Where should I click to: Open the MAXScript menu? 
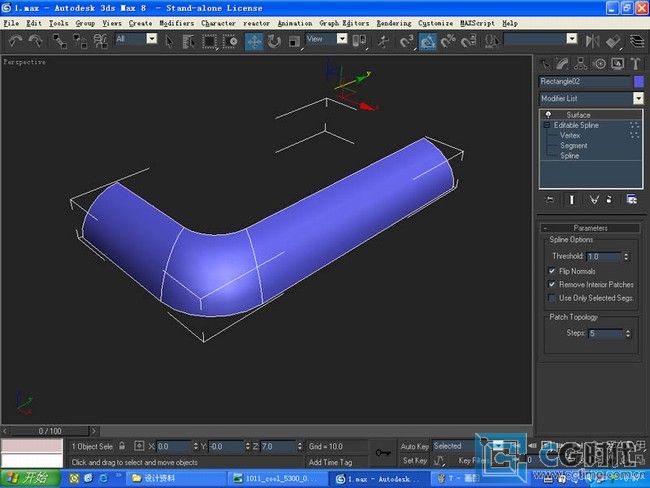pyautogui.click(x=477, y=23)
